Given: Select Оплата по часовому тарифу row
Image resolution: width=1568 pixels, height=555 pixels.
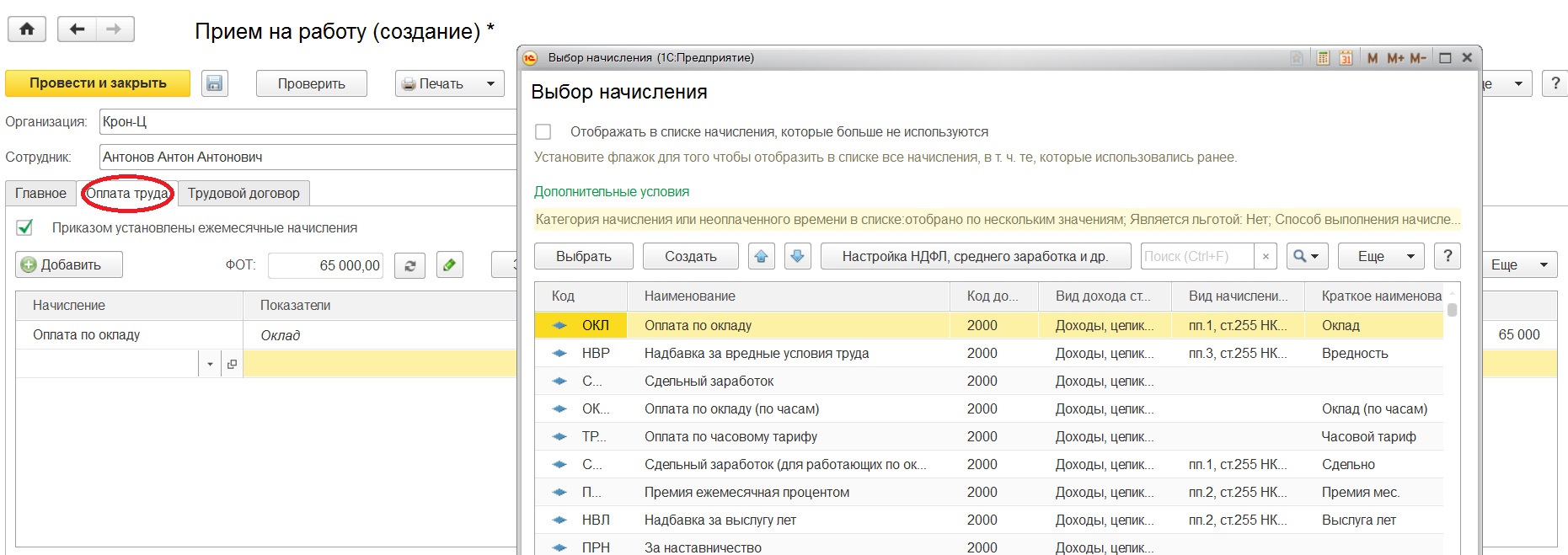Looking at the screenshot, I should click(x=989, y=436).
